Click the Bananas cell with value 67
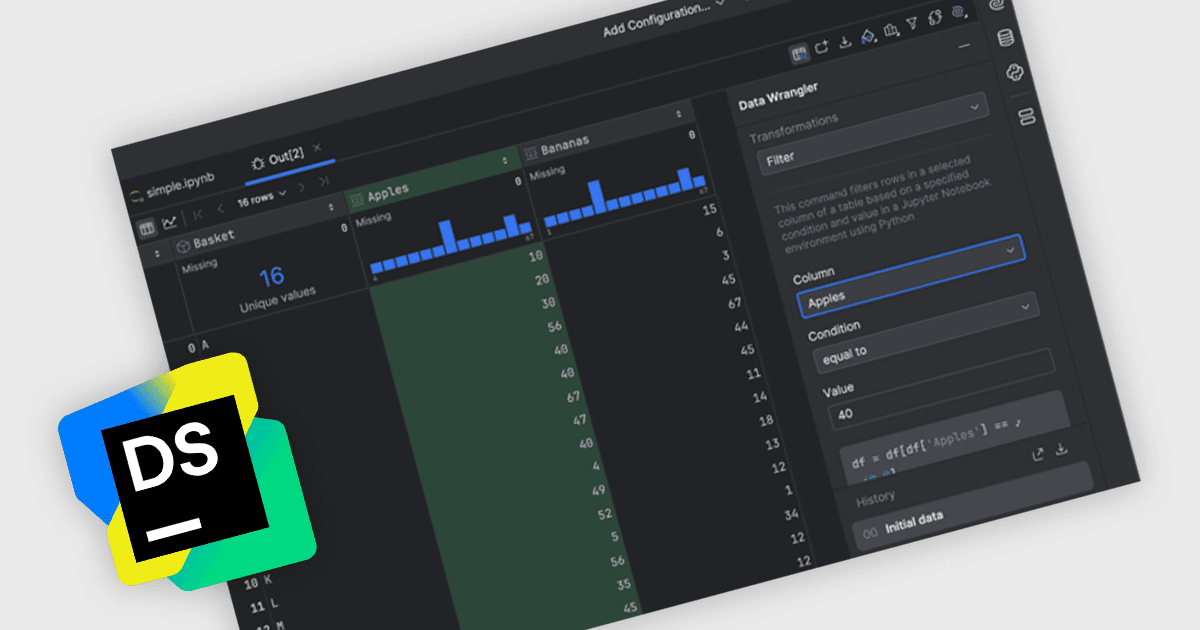Screen dimensions: 1200x630 [x=735, y=303]
